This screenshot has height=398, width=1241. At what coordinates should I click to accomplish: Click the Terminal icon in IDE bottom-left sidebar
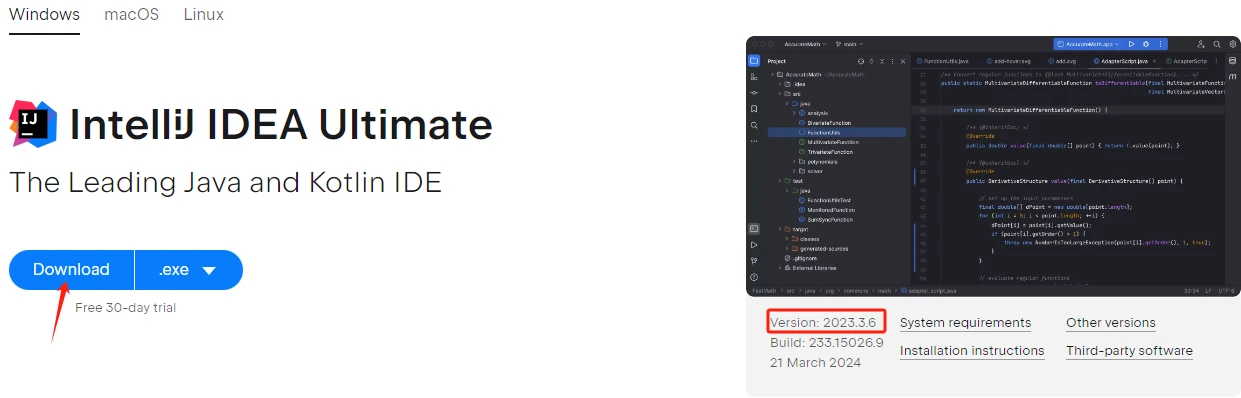coord(754,228)
